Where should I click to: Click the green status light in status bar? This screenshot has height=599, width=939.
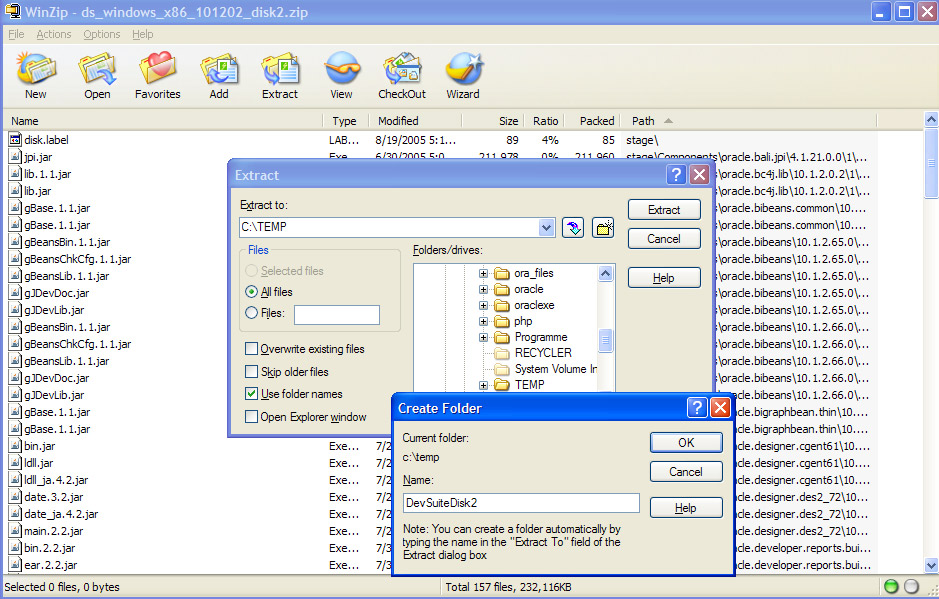891,586
